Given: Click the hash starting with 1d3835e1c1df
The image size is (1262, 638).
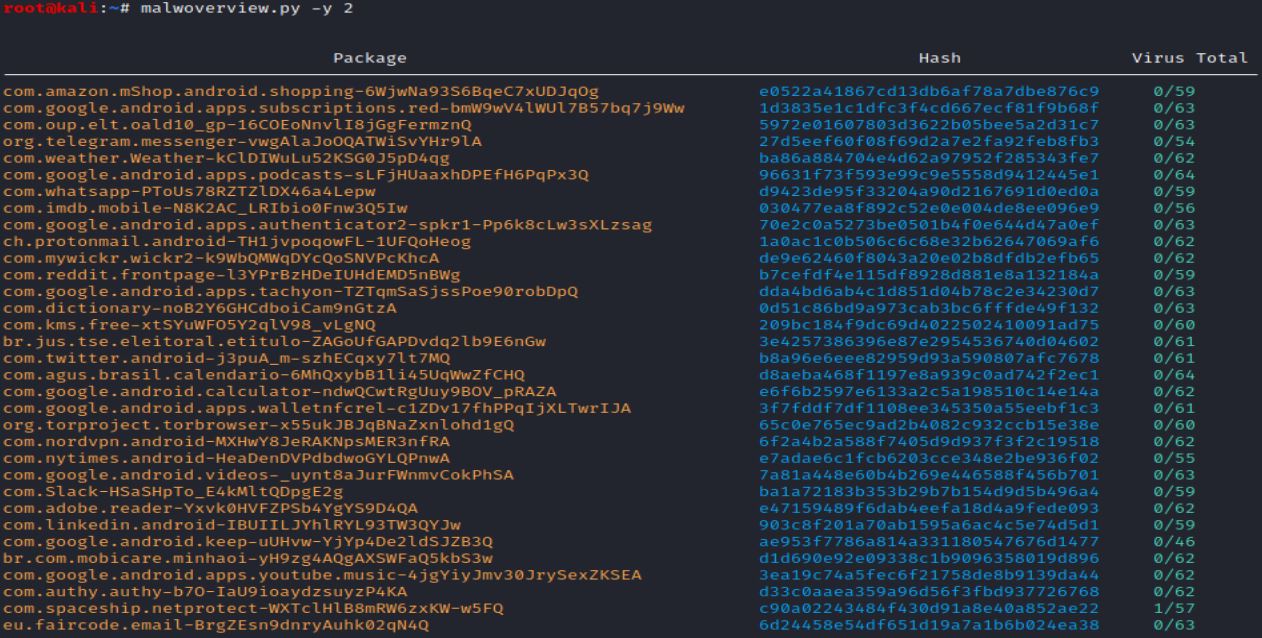Looking at the screenshot, I should (929, 108).
